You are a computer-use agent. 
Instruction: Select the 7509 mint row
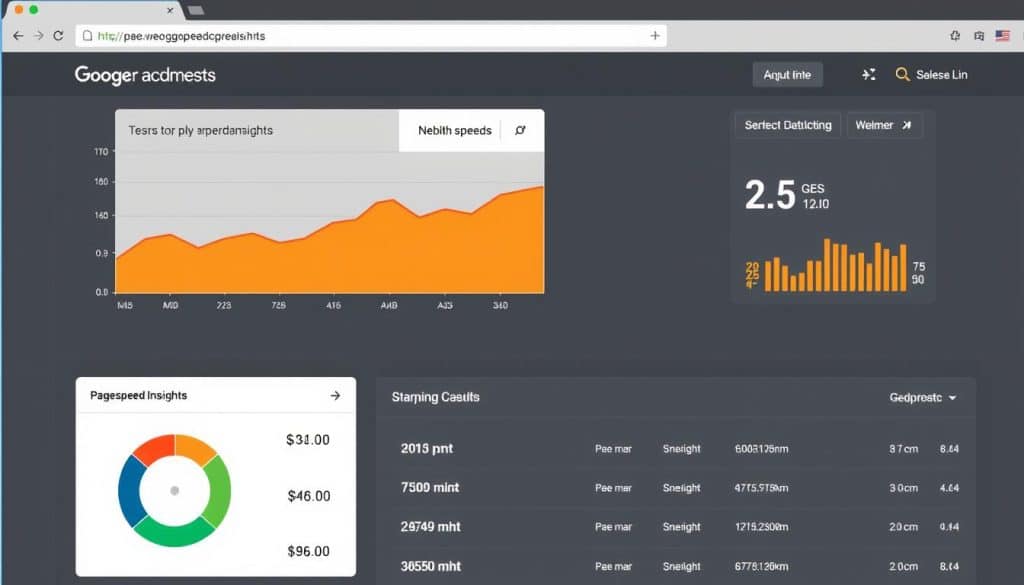(x=676, y=488)
